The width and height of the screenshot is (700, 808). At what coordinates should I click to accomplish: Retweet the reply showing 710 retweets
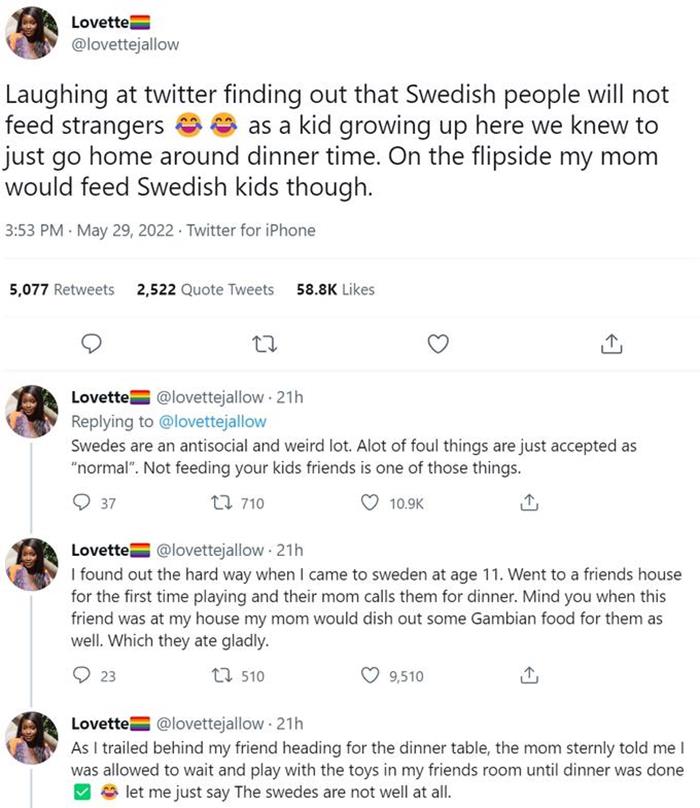coord(224,504)
